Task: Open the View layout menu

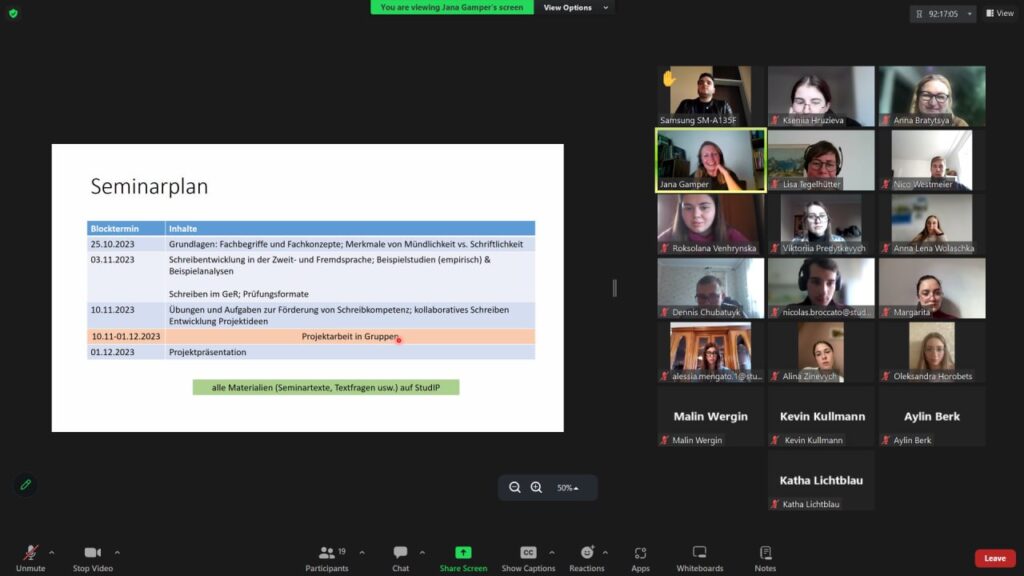Action: click(x=999, y=14)
